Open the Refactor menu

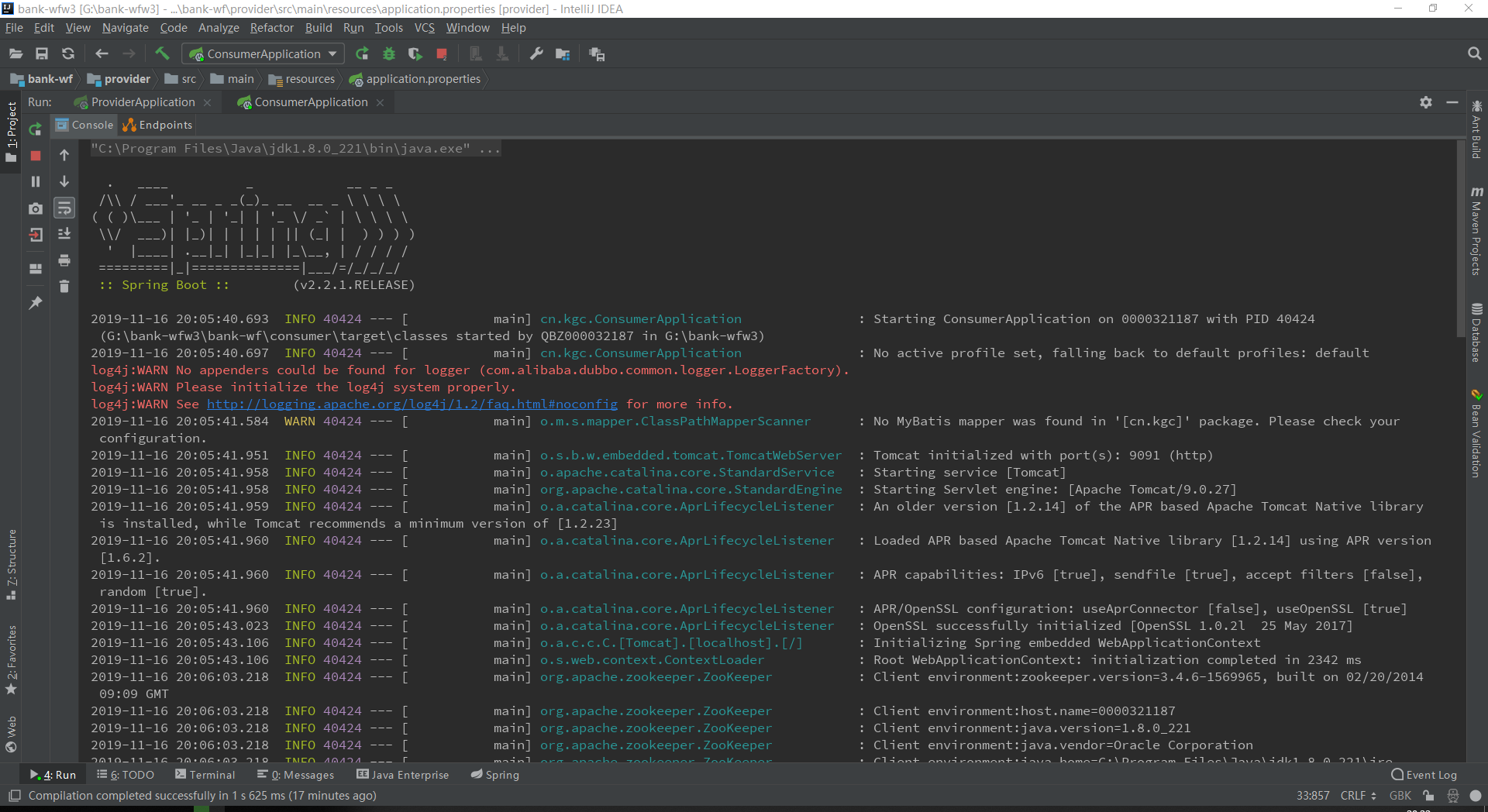271,28
